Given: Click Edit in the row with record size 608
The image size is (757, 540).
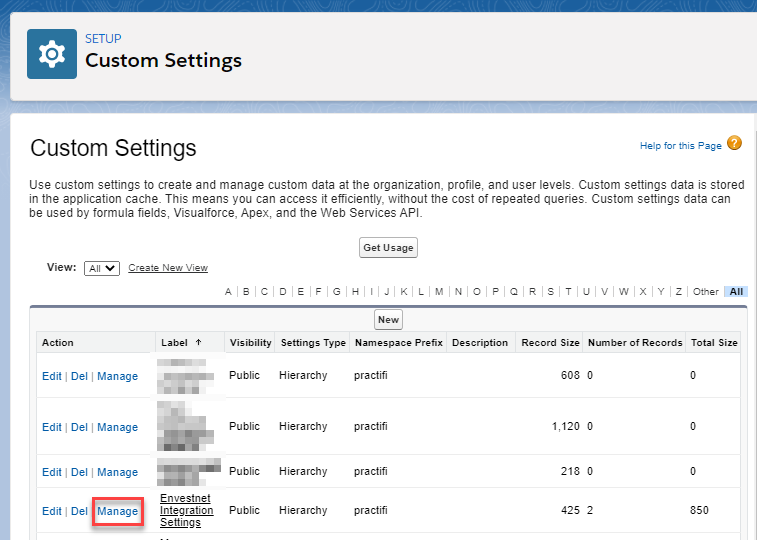Looking at the screenshot, I should (52, 376).
